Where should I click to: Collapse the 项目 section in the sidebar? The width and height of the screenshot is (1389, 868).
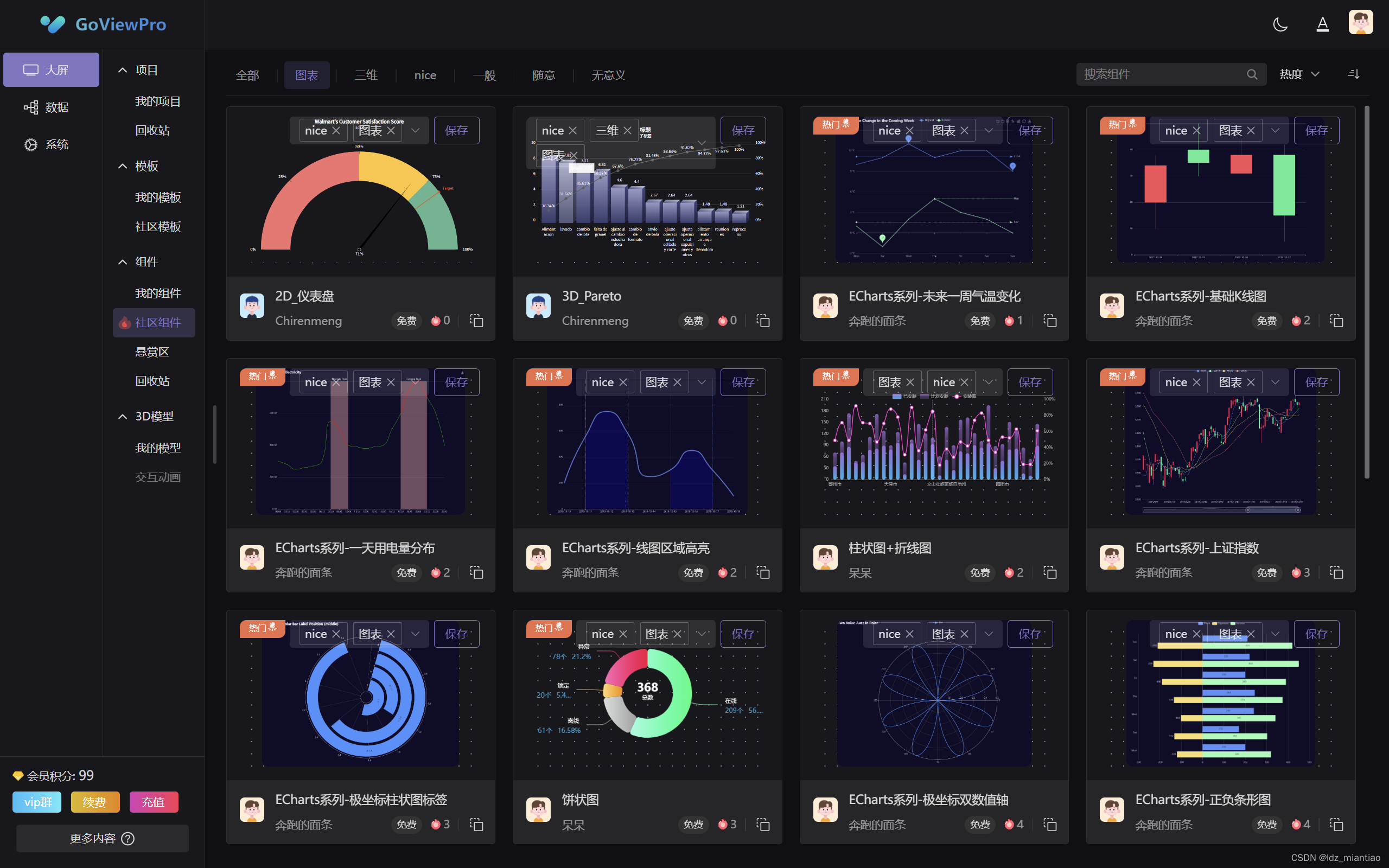pos(122,69)
